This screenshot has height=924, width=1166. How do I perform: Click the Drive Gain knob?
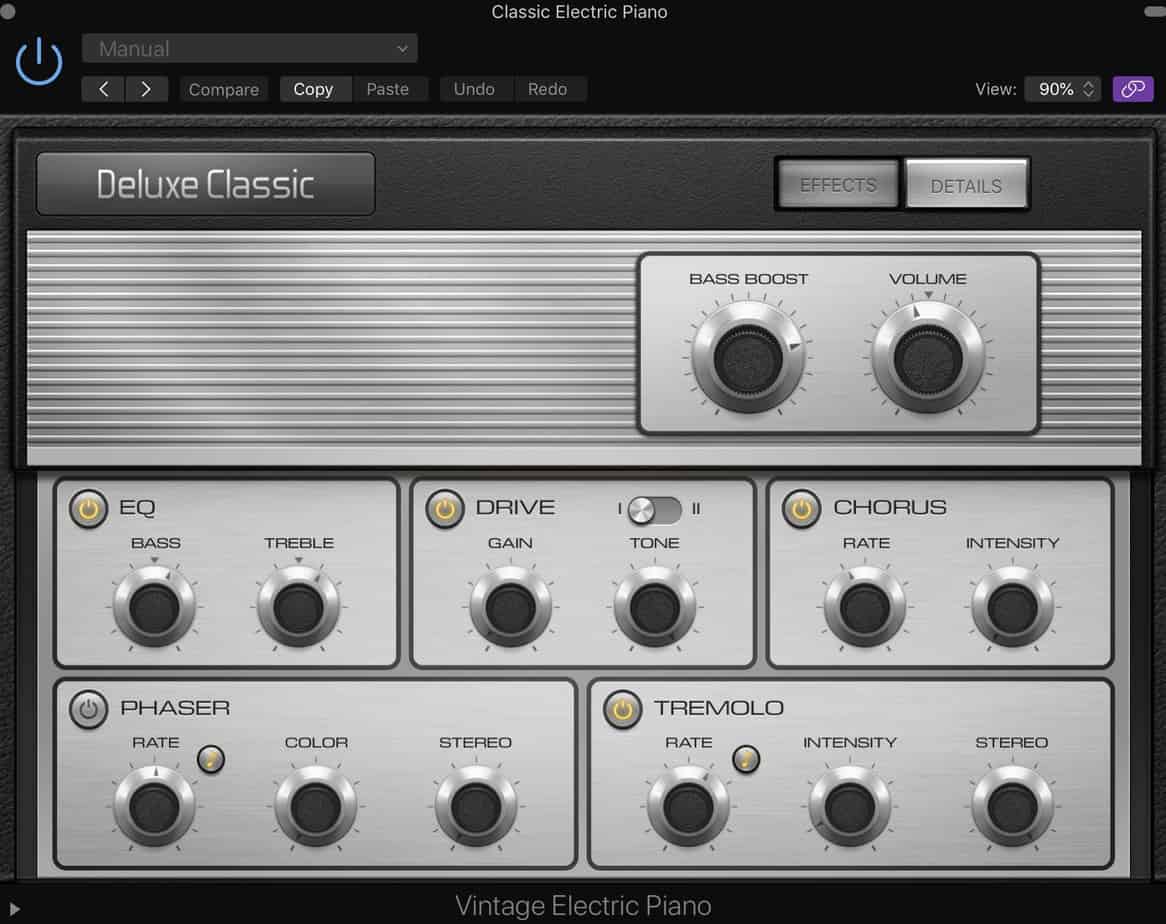(x=512, y=606)
